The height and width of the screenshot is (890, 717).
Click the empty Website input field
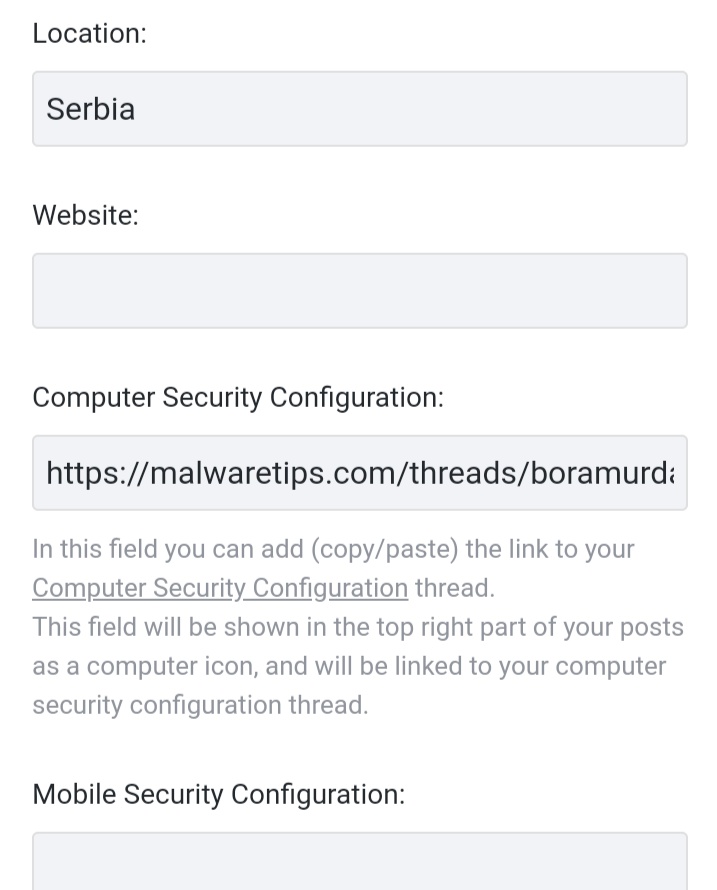point(359,291)
